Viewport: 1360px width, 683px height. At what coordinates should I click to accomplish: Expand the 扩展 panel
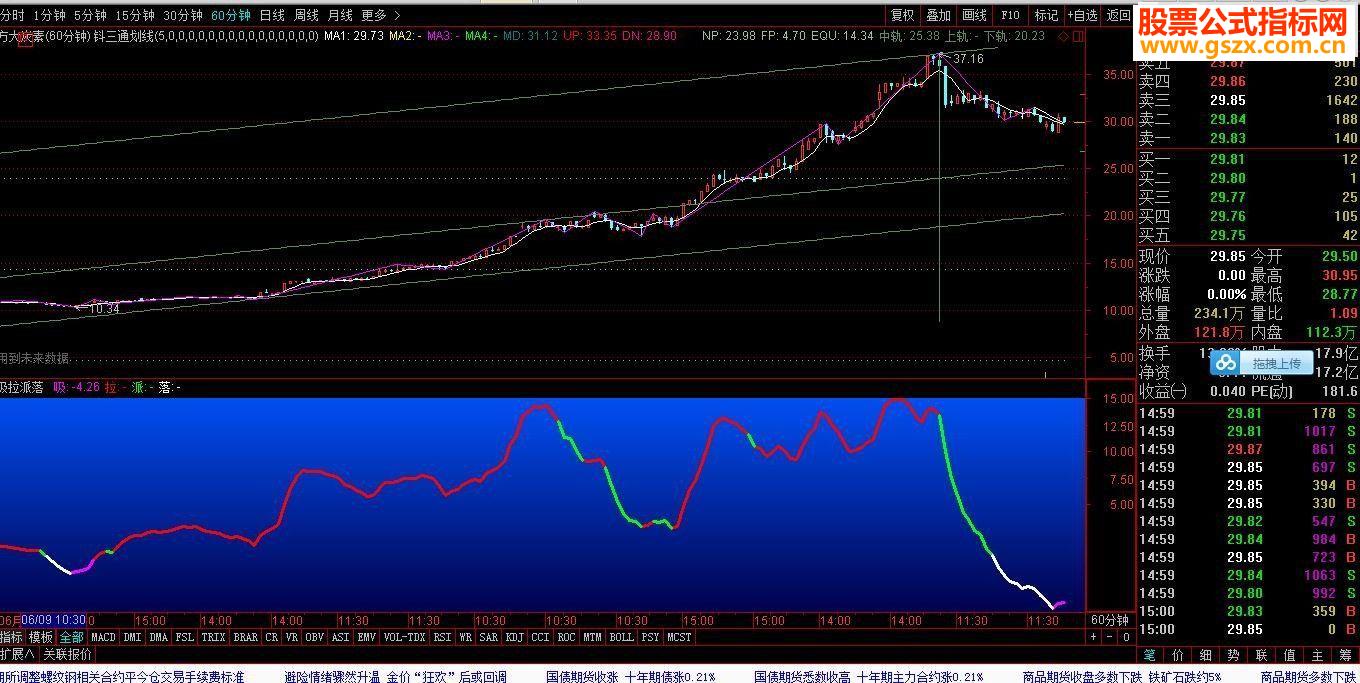[x=17, y=655]
